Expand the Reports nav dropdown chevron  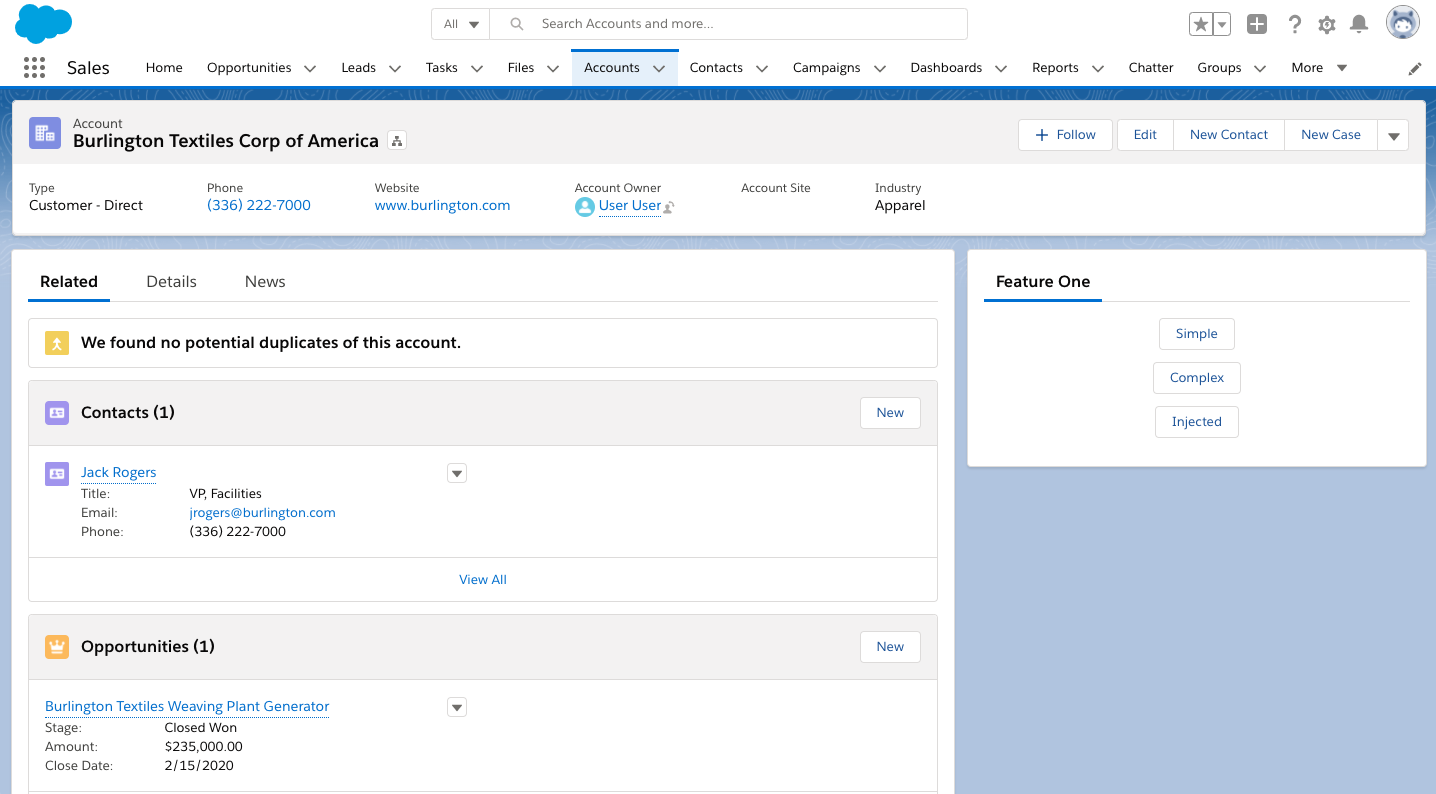(x=1098, y=68)
